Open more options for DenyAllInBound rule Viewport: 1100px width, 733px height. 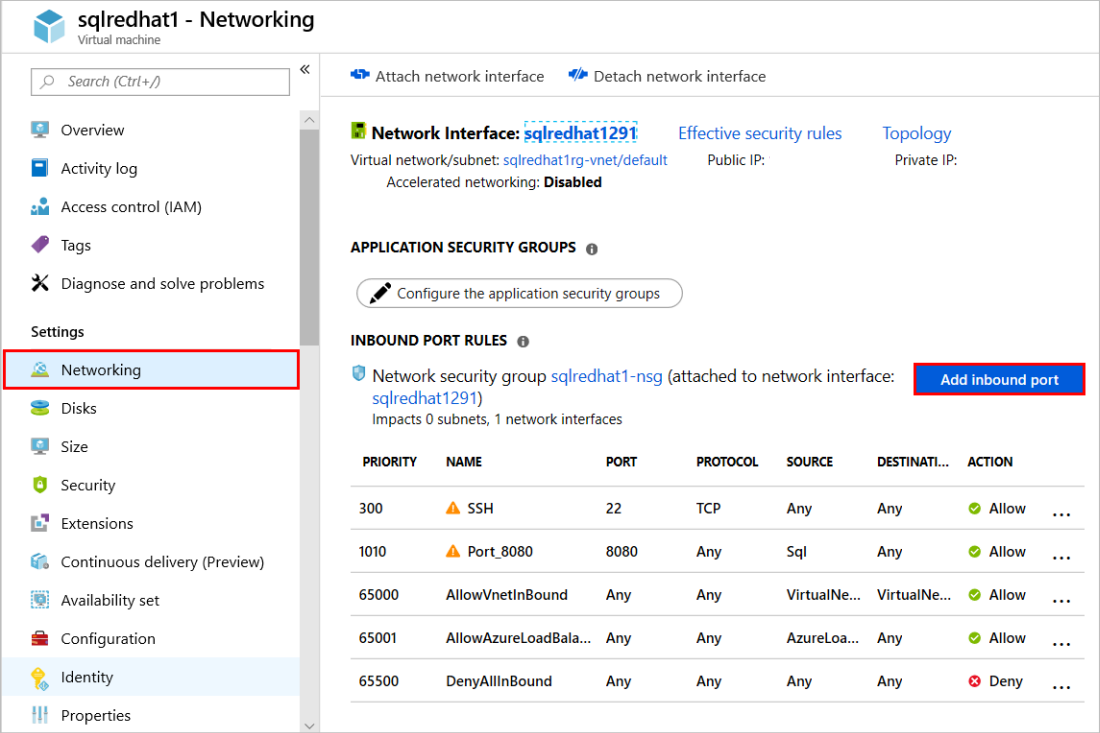pyautogui.click(x=1062, y=687)
